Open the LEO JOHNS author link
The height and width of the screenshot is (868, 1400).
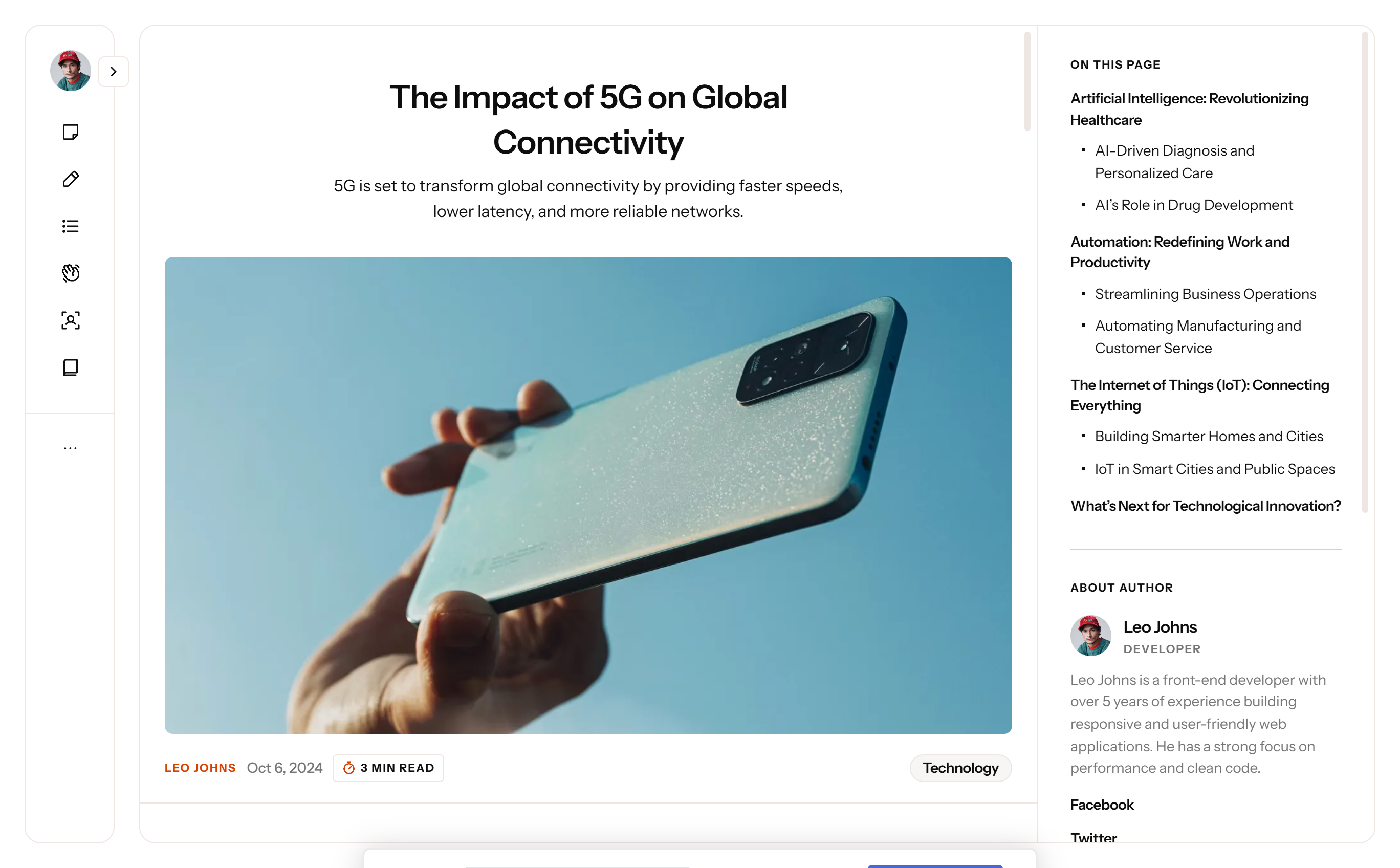[x=200, y=768]
